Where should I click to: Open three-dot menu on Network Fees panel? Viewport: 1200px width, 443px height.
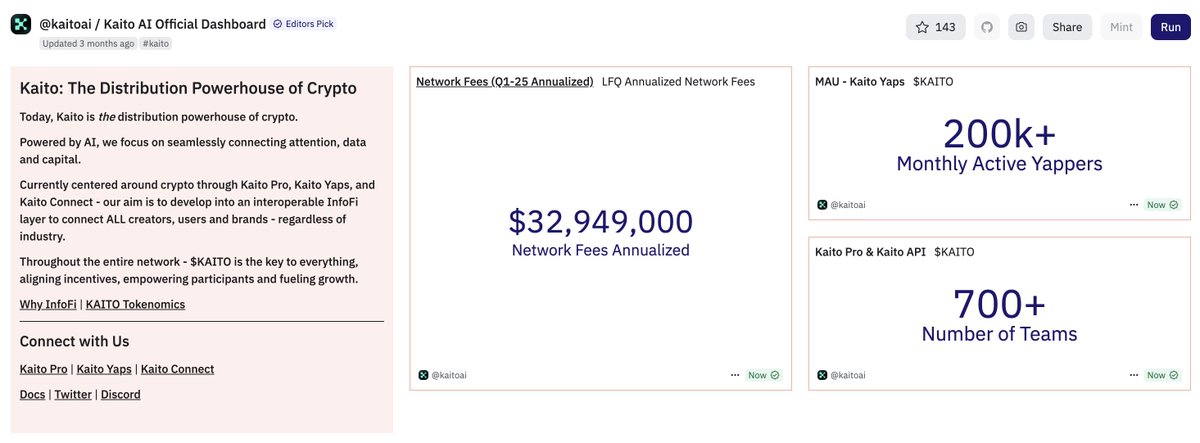click(x=735, y=375)
